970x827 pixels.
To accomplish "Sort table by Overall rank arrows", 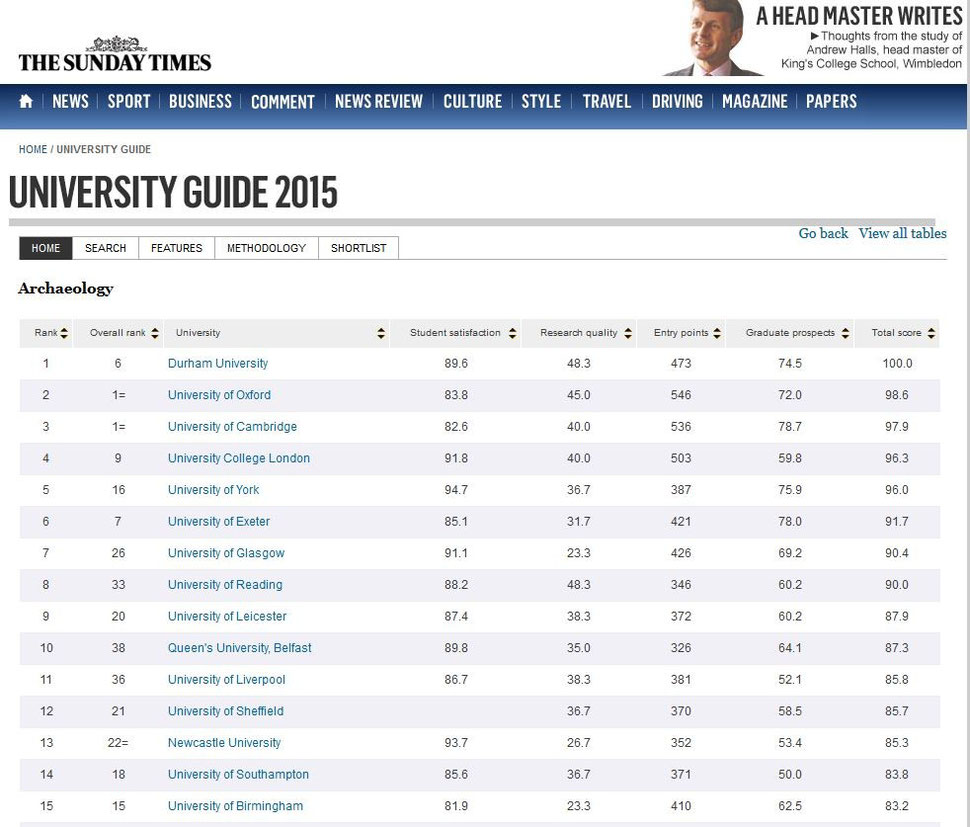I will click(x=155, y=333).
